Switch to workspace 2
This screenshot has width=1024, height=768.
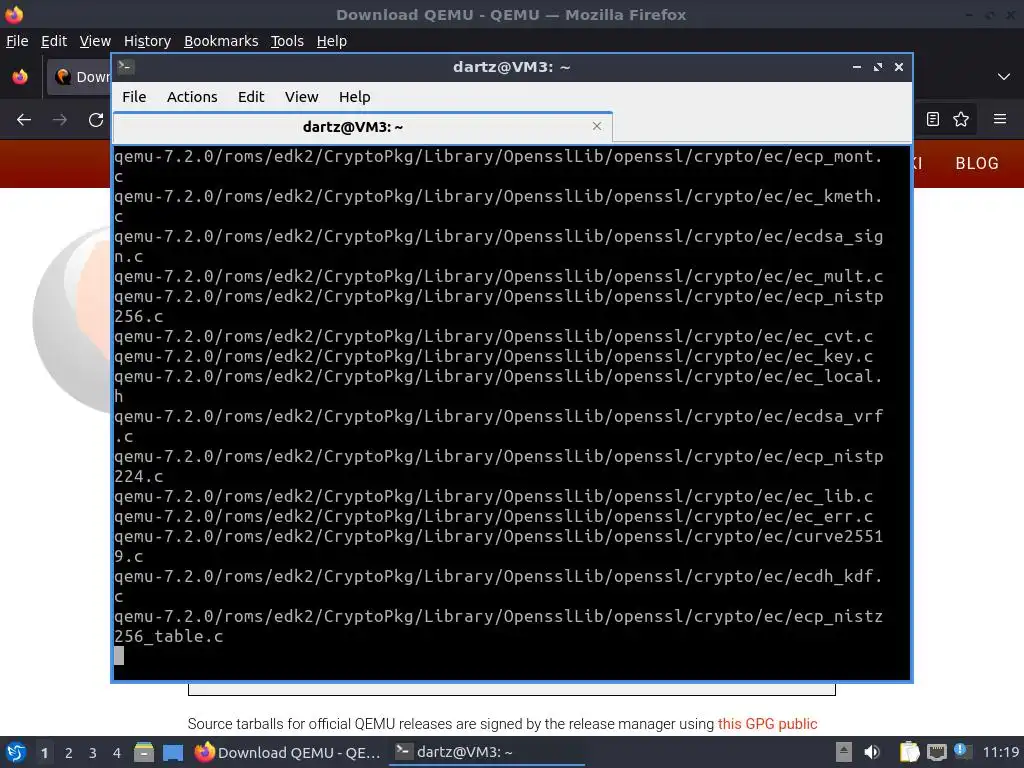(69, 753)
